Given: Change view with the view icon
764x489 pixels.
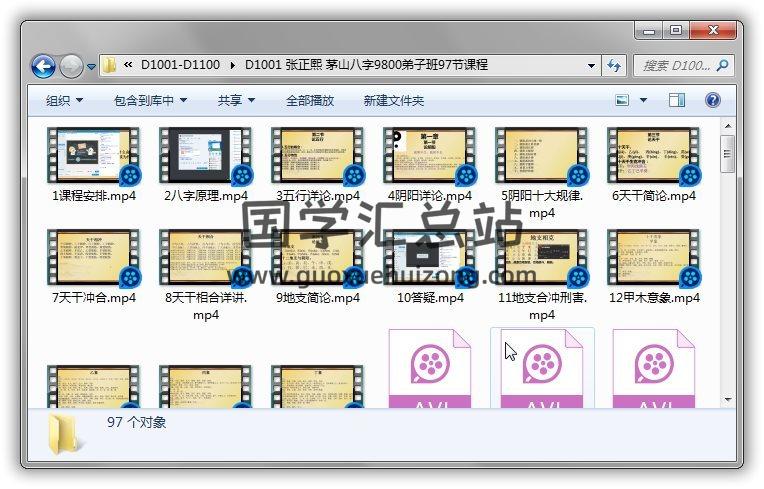Looking at the screenshot, I should 622,100.
